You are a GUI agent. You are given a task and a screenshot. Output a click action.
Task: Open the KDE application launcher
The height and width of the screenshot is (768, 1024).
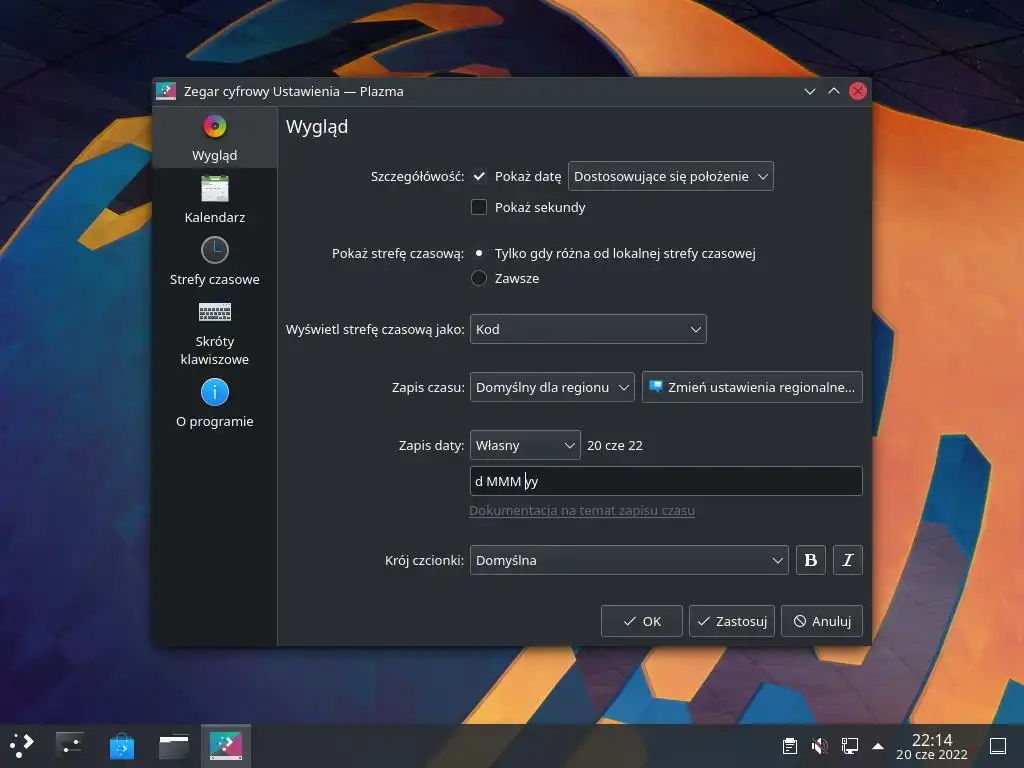point(22,745)
